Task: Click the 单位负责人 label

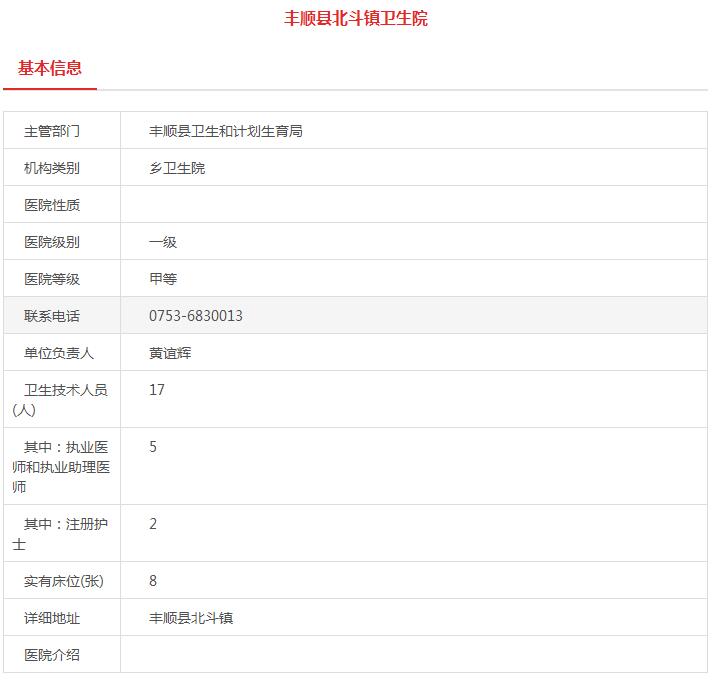Action: (x=59, y=353)
